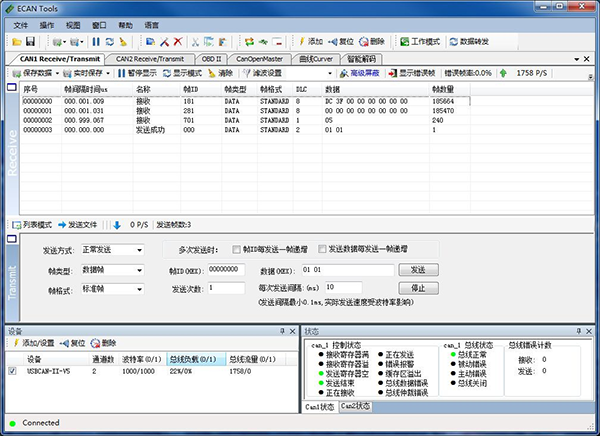Enable 发送数据每发送一帧递增 checkbox
Image resolution: width=600 pixels, height=436 pixels.
point(324,249)
